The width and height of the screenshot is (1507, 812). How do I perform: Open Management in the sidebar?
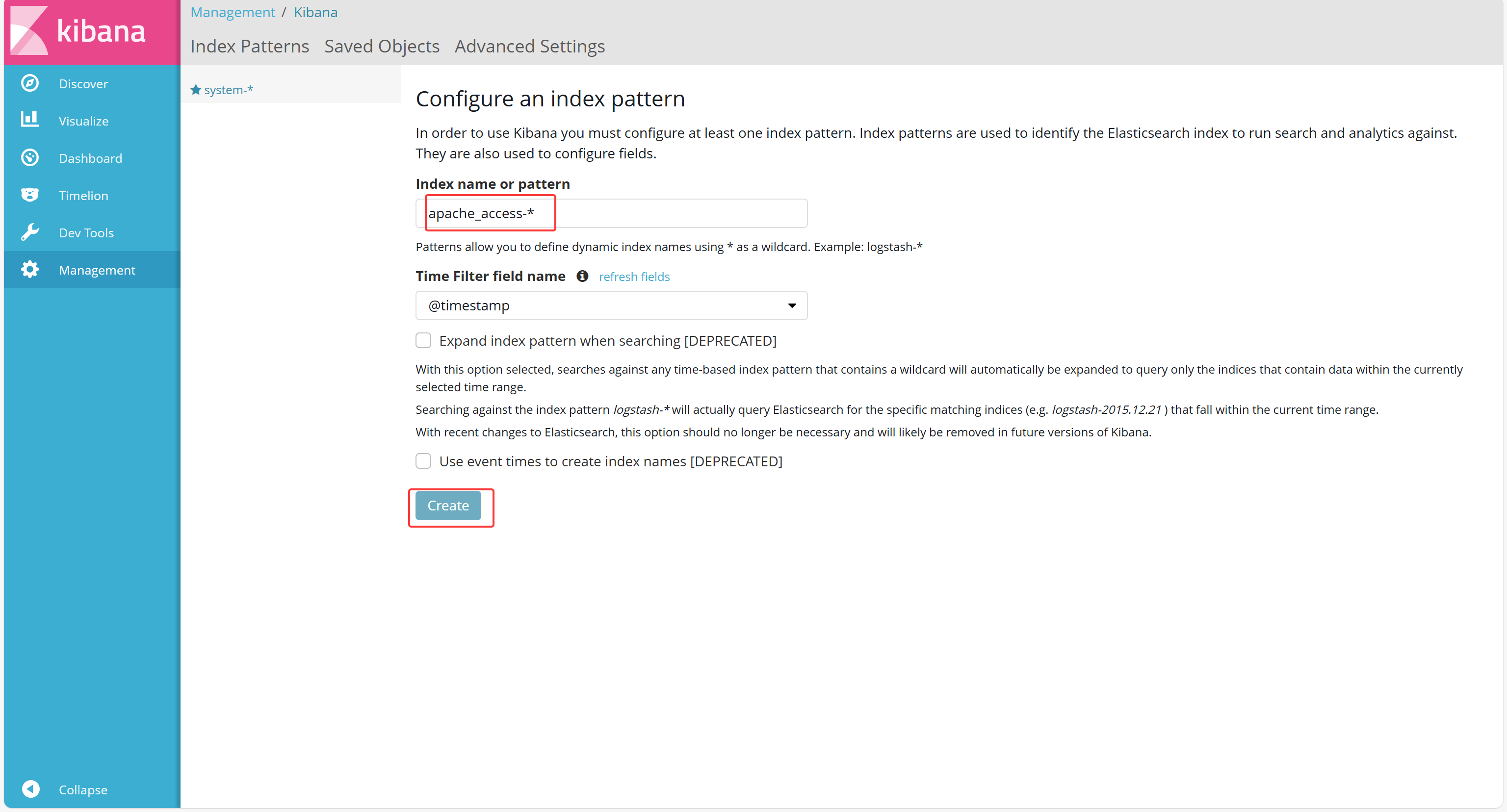click(x=92, y=270)
